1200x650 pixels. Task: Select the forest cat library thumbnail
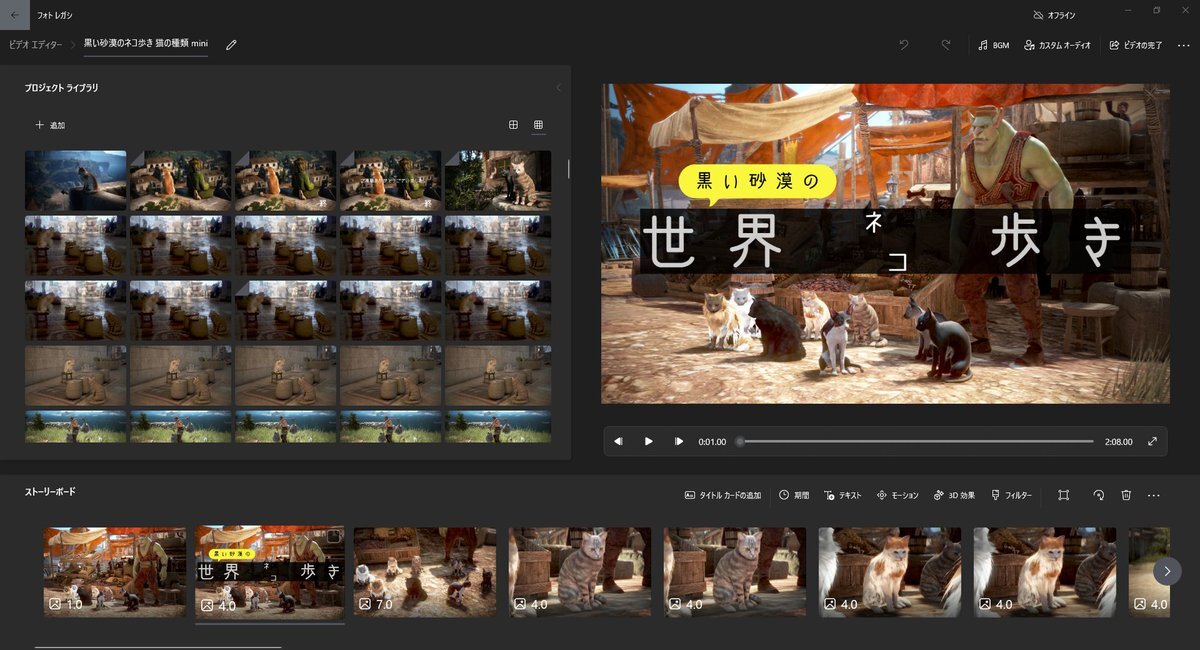click(498, 180)
